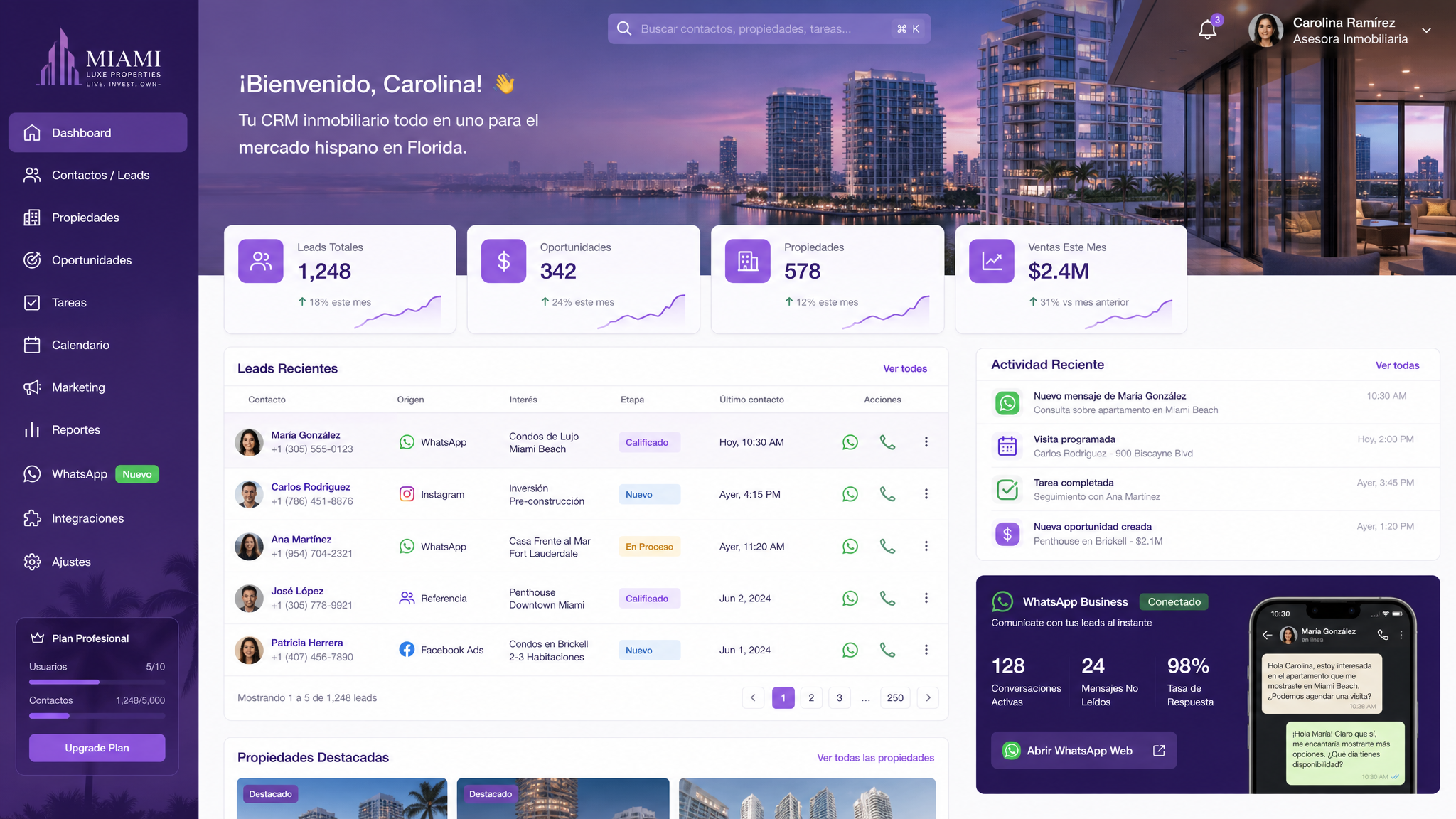Call Patricia Herrera via phone icon
The height and width of the screenshot is (819, 1456).
point(887,650)
